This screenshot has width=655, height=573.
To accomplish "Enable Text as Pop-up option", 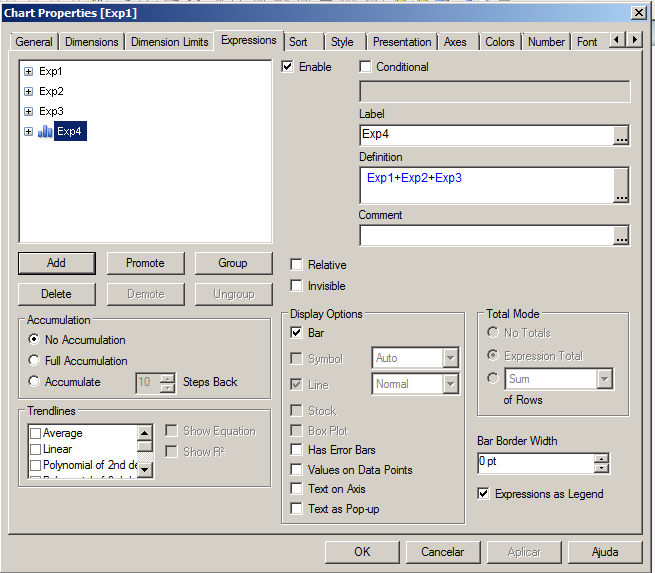I will click(x=296, y=509).
